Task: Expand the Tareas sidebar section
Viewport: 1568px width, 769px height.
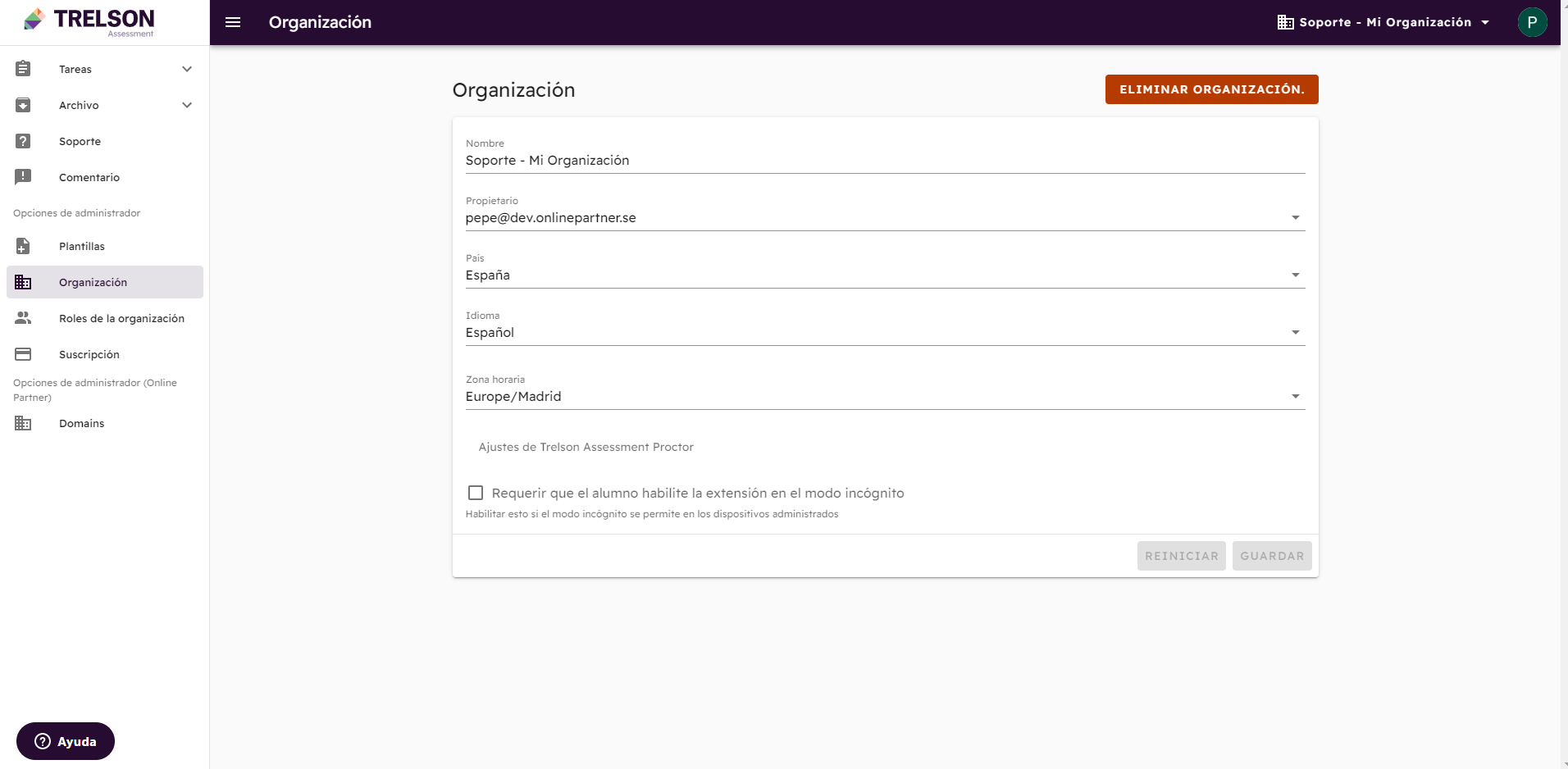Action: pyautogui.click(x=187, y=69)
